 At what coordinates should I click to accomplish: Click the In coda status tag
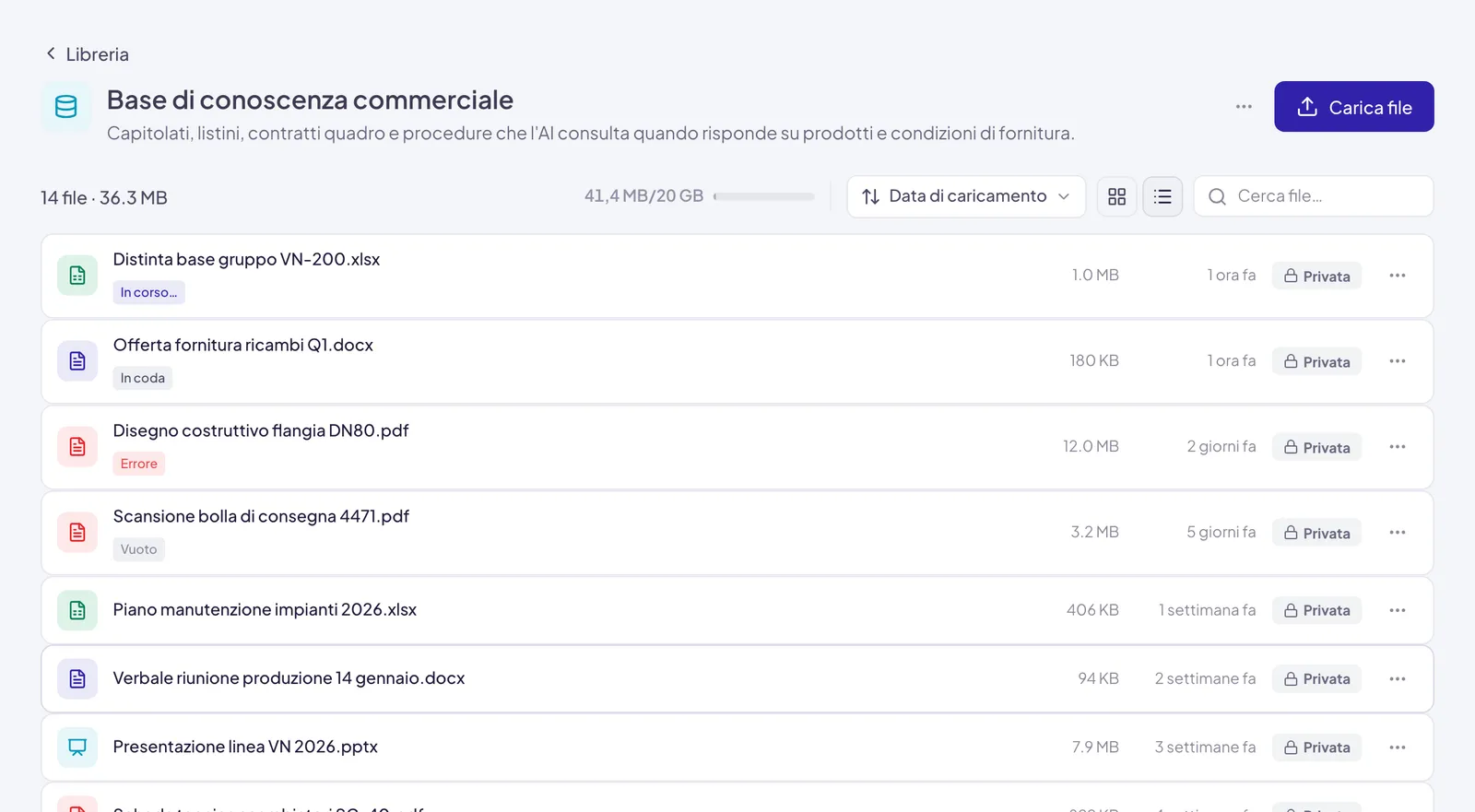pos(143,378)
